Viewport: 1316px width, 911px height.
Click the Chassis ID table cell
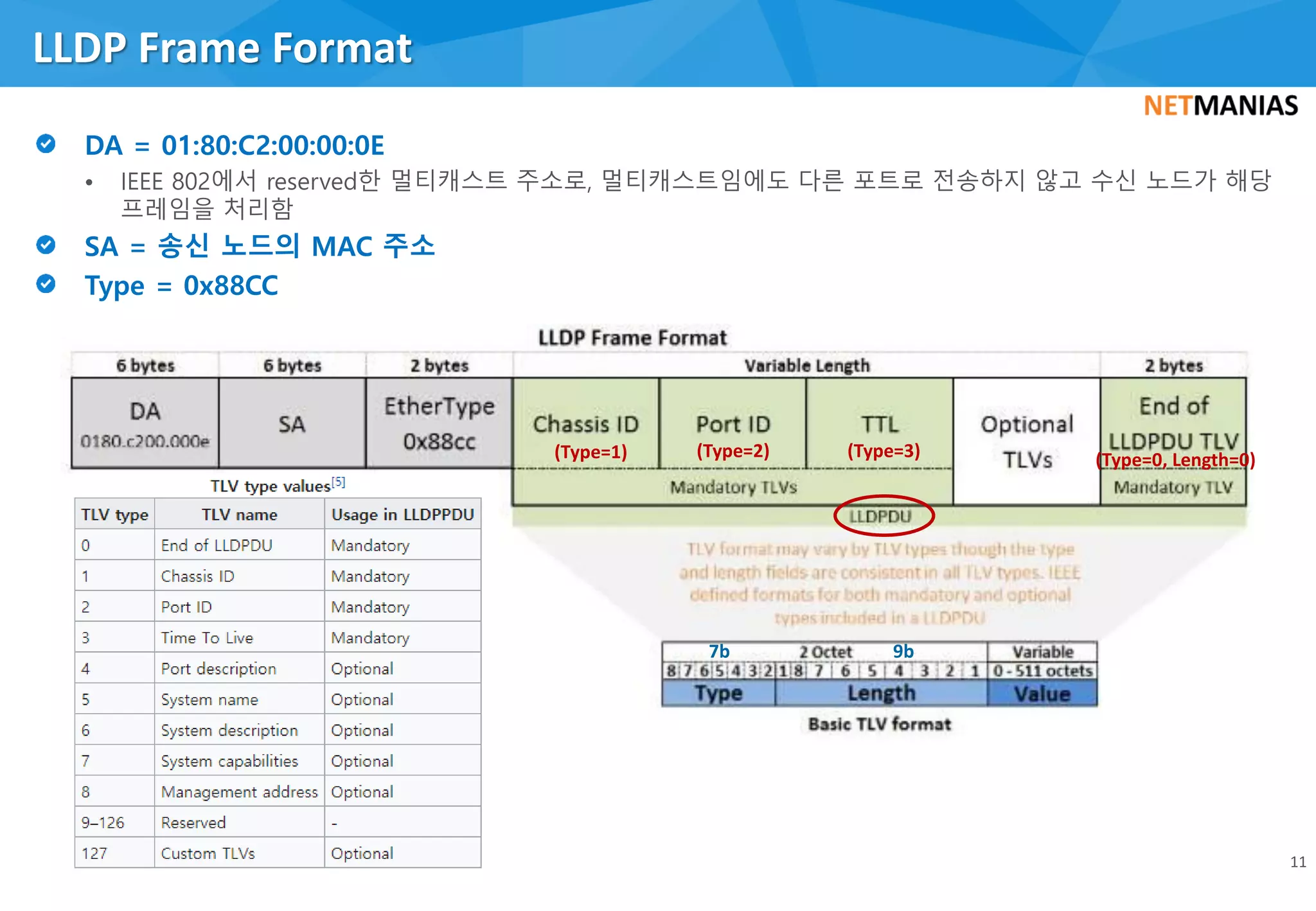click(x=240, y=576)
